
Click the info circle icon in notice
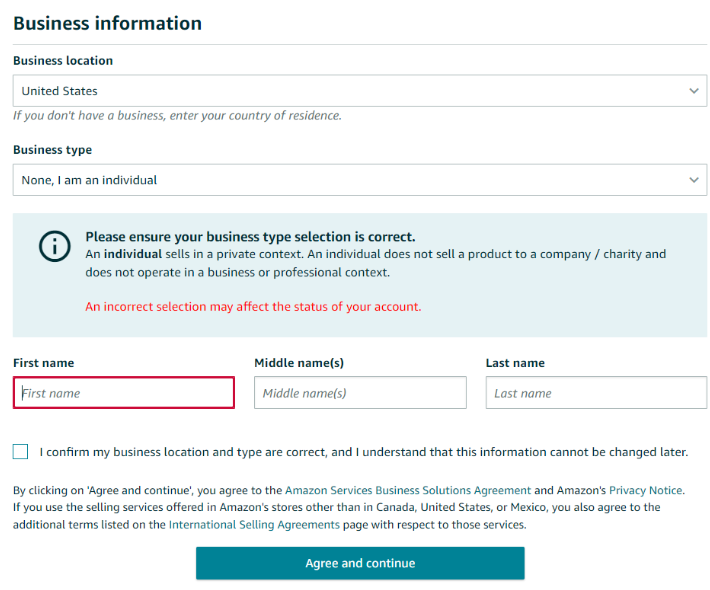54,246
